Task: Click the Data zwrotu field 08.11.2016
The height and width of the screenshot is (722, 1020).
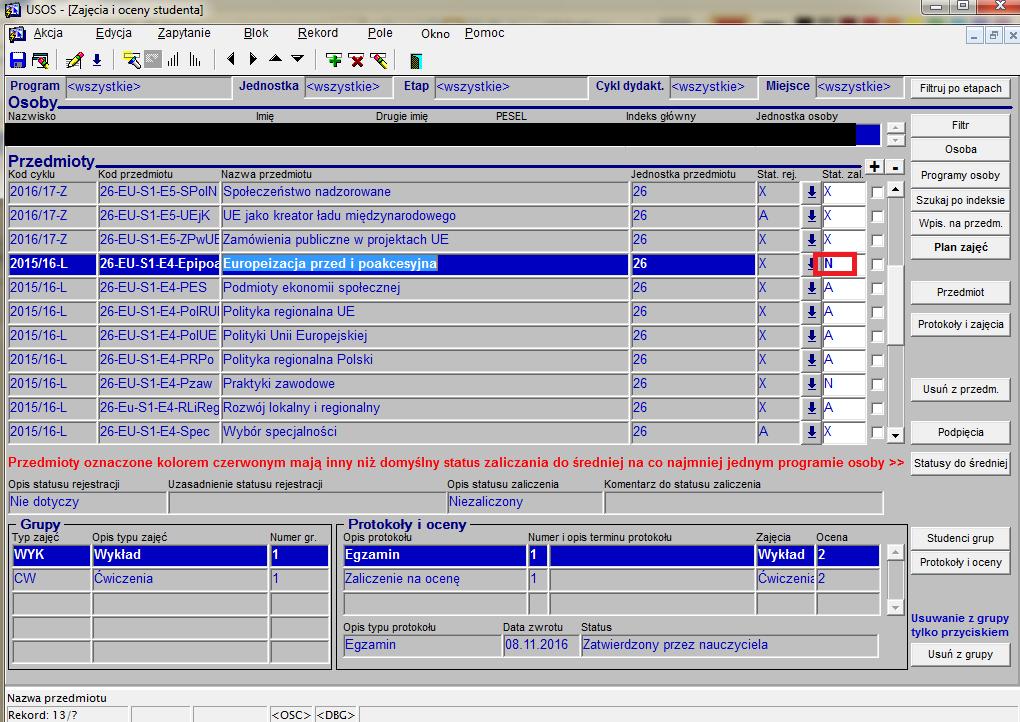Action: pos(540,645)
